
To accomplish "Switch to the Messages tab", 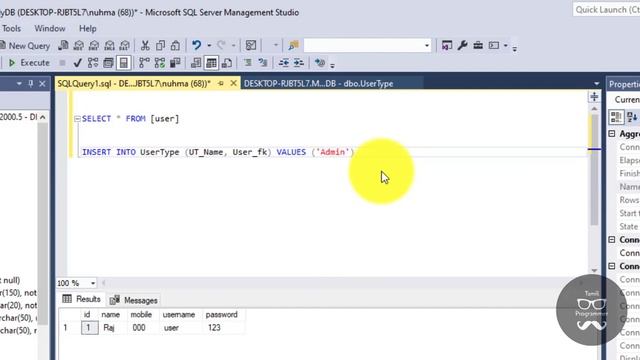I will tap(133, 300).
